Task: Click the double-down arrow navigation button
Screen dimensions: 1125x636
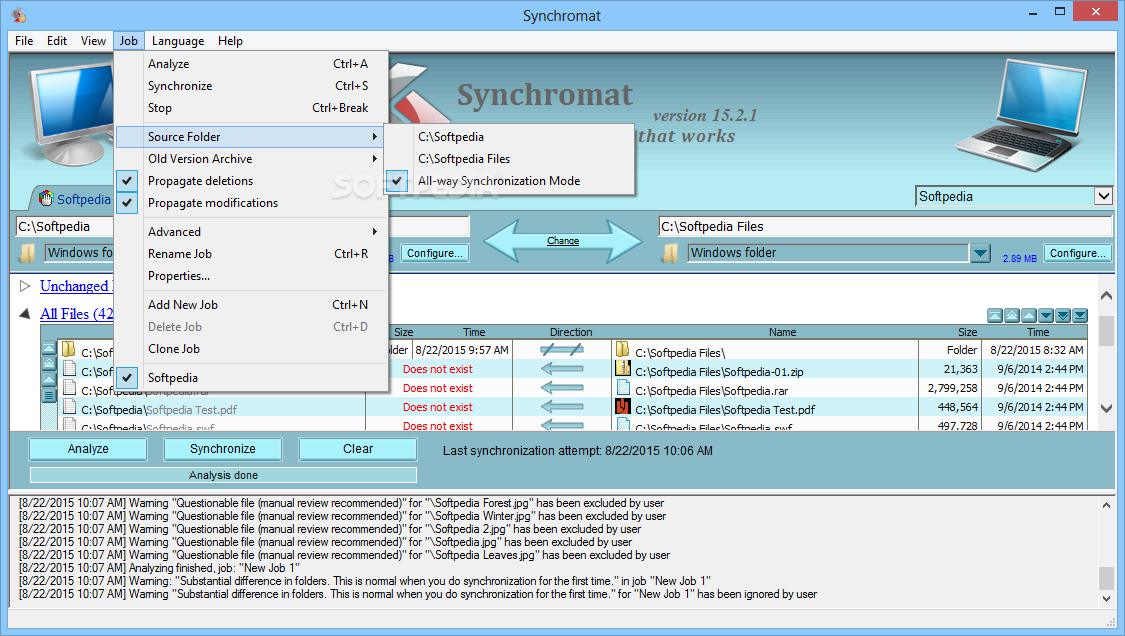Action: coord(1063,316)
